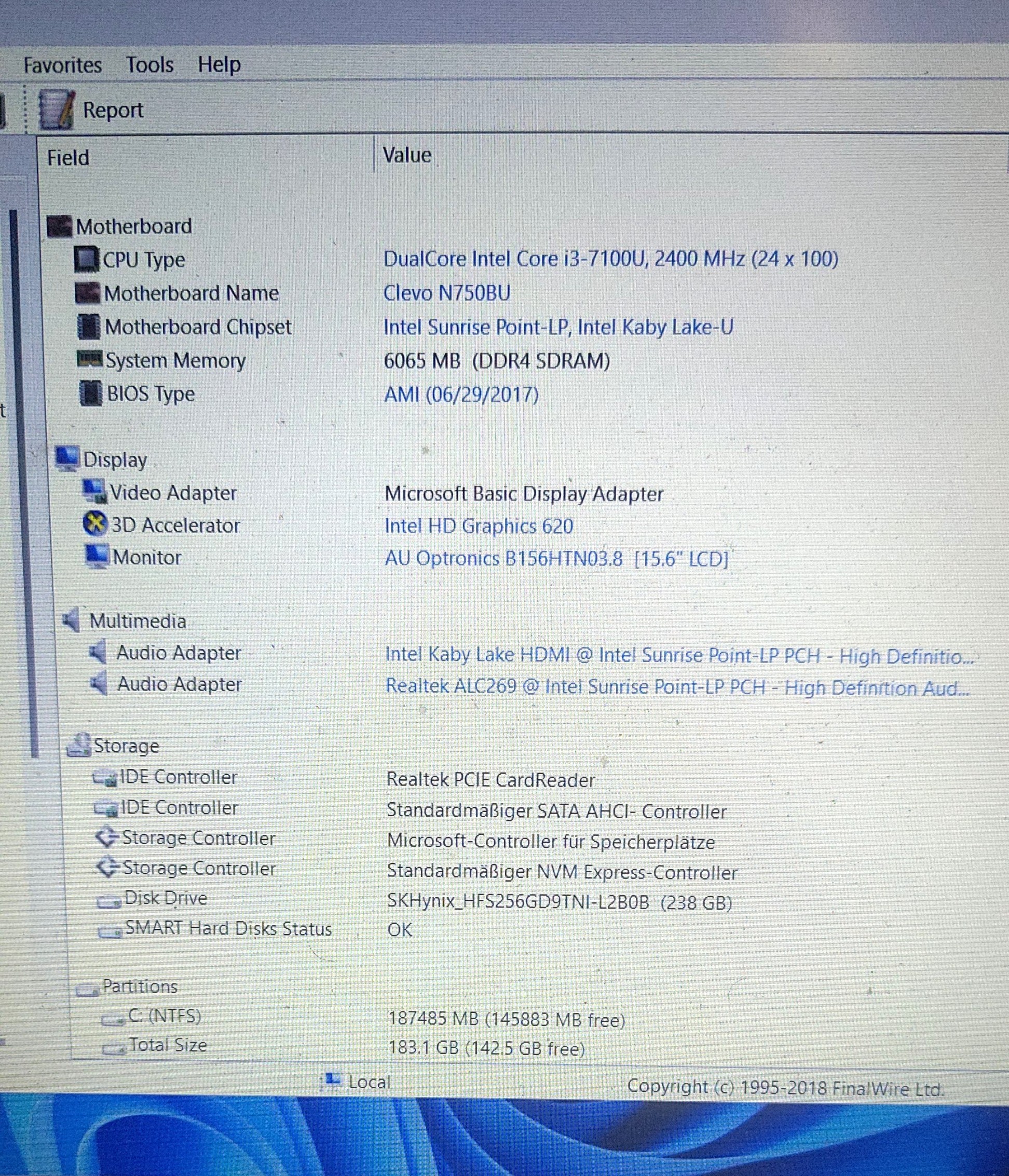This screenshot has width=1009, height=1176.
Task: Select the SMART status value OK
Action: pos(400,930)
